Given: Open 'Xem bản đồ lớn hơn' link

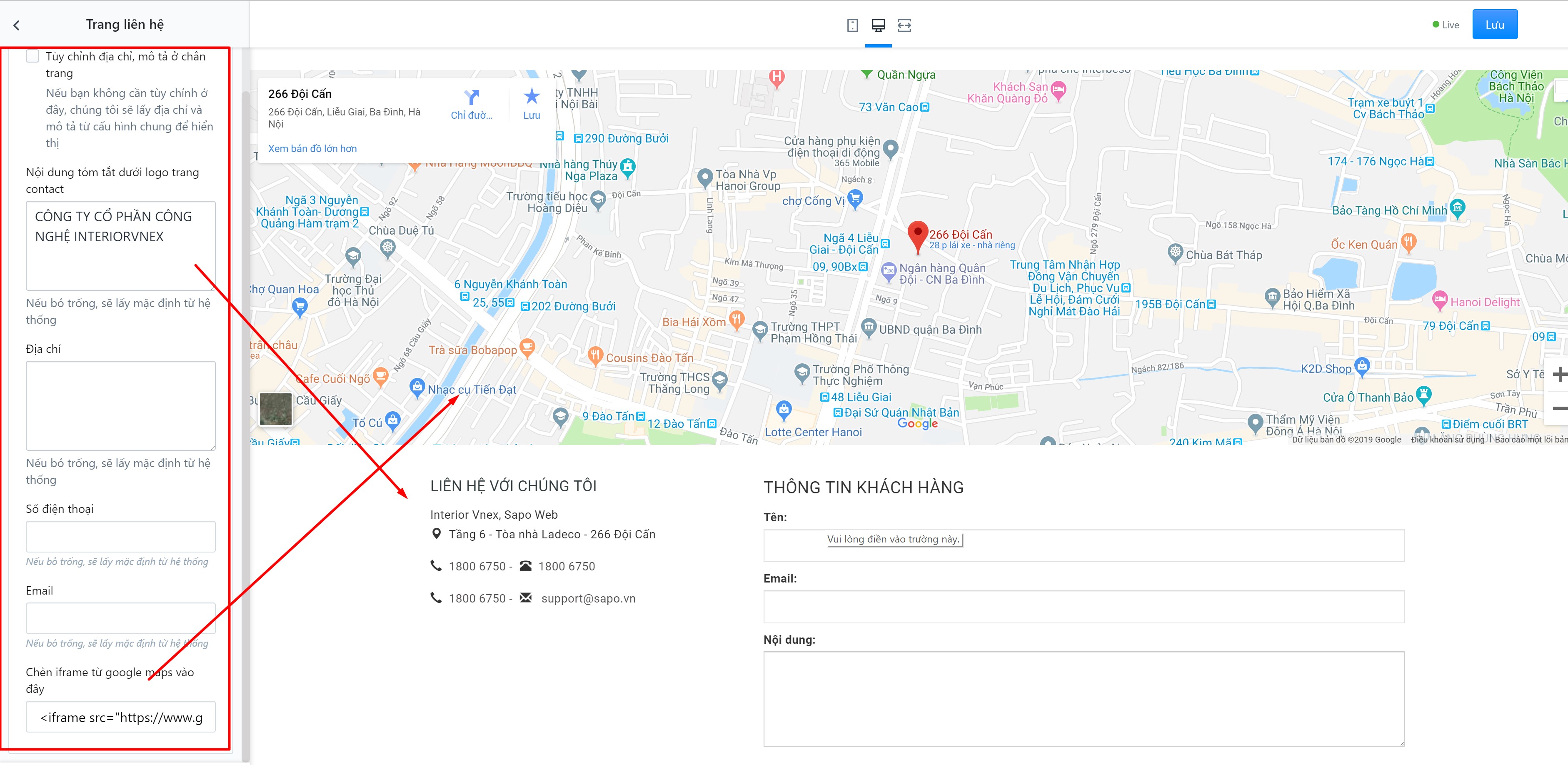Looking at the screenshot, I should (312, 148).
